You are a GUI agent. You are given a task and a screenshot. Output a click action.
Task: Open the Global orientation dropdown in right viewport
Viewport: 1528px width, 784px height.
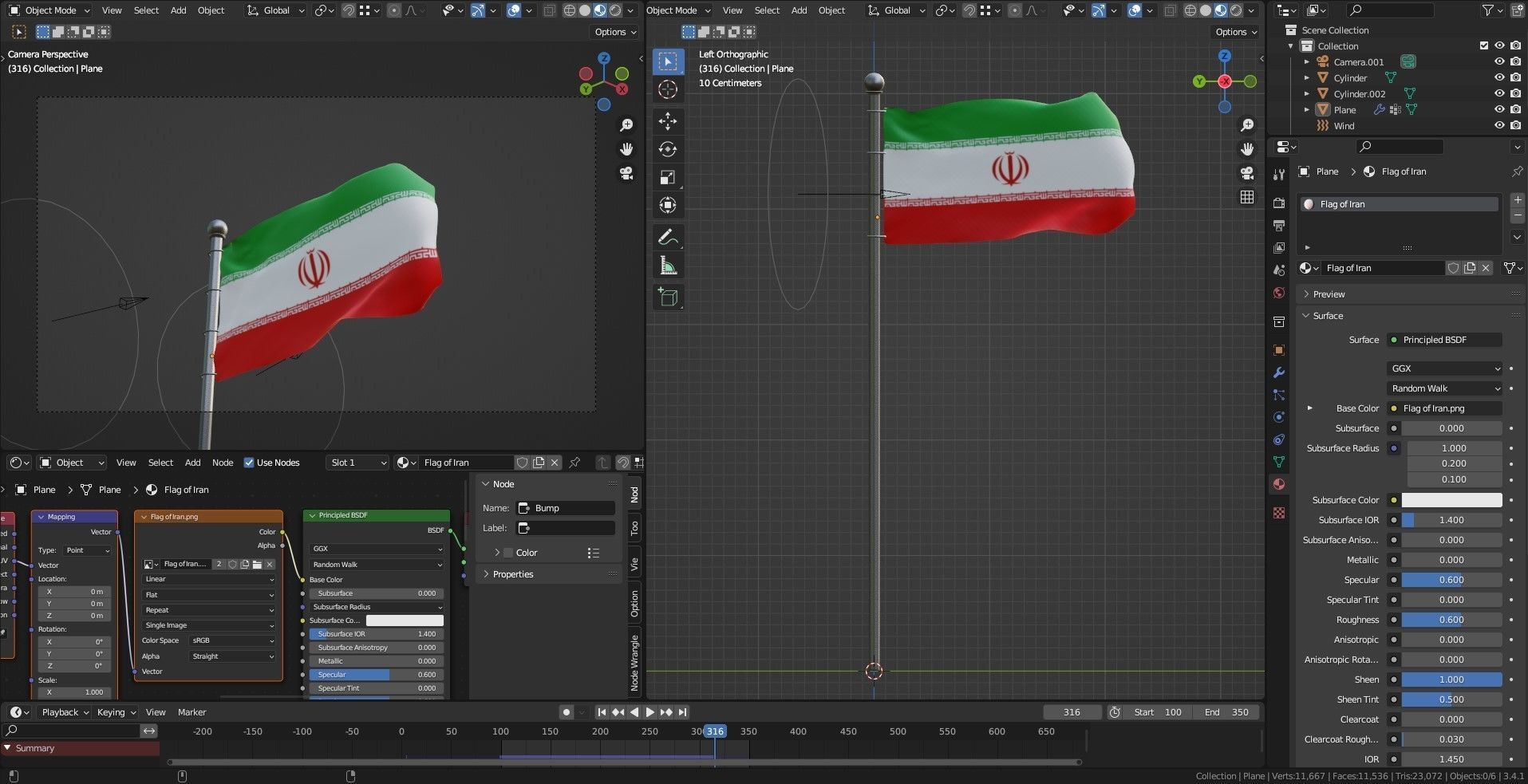pos(897,10)
